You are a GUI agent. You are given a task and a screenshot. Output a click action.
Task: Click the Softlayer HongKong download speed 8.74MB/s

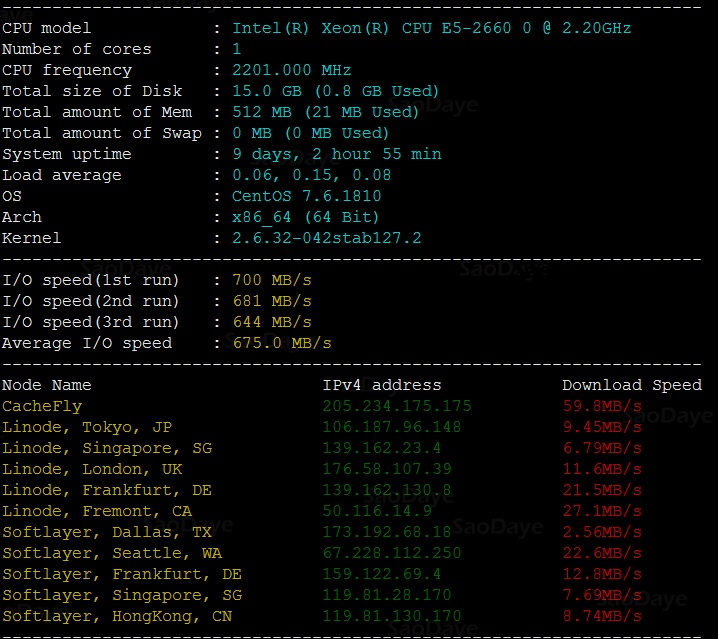(x=601, y=616)
